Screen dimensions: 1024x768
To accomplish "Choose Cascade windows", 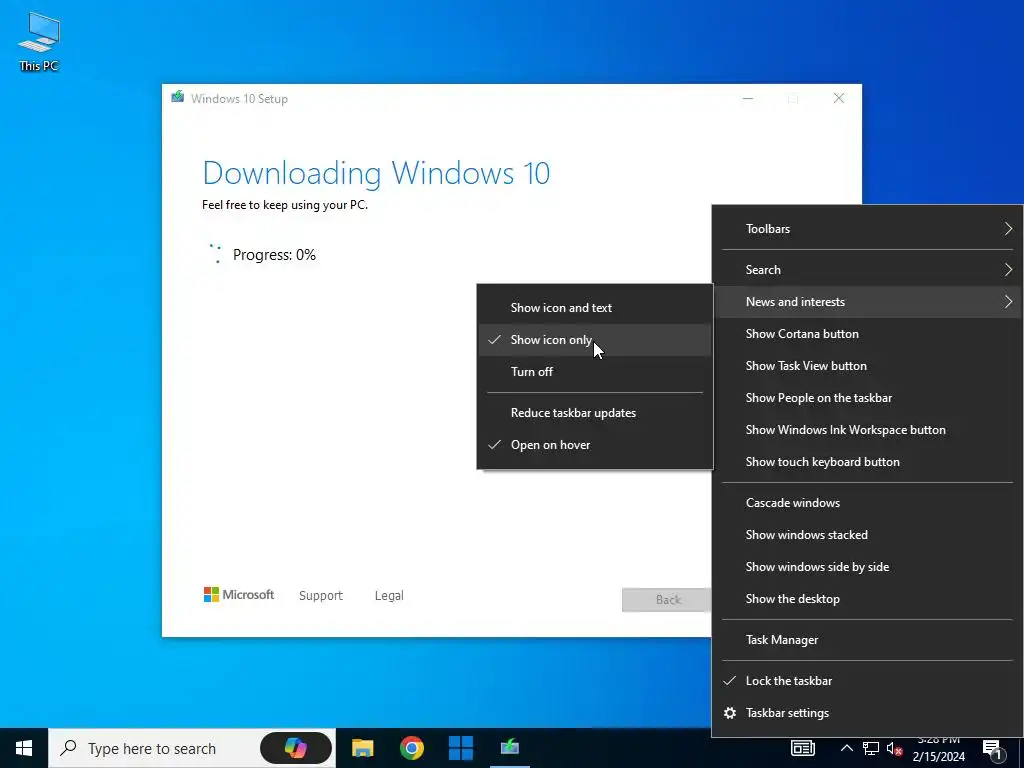I will click(867, 503).
